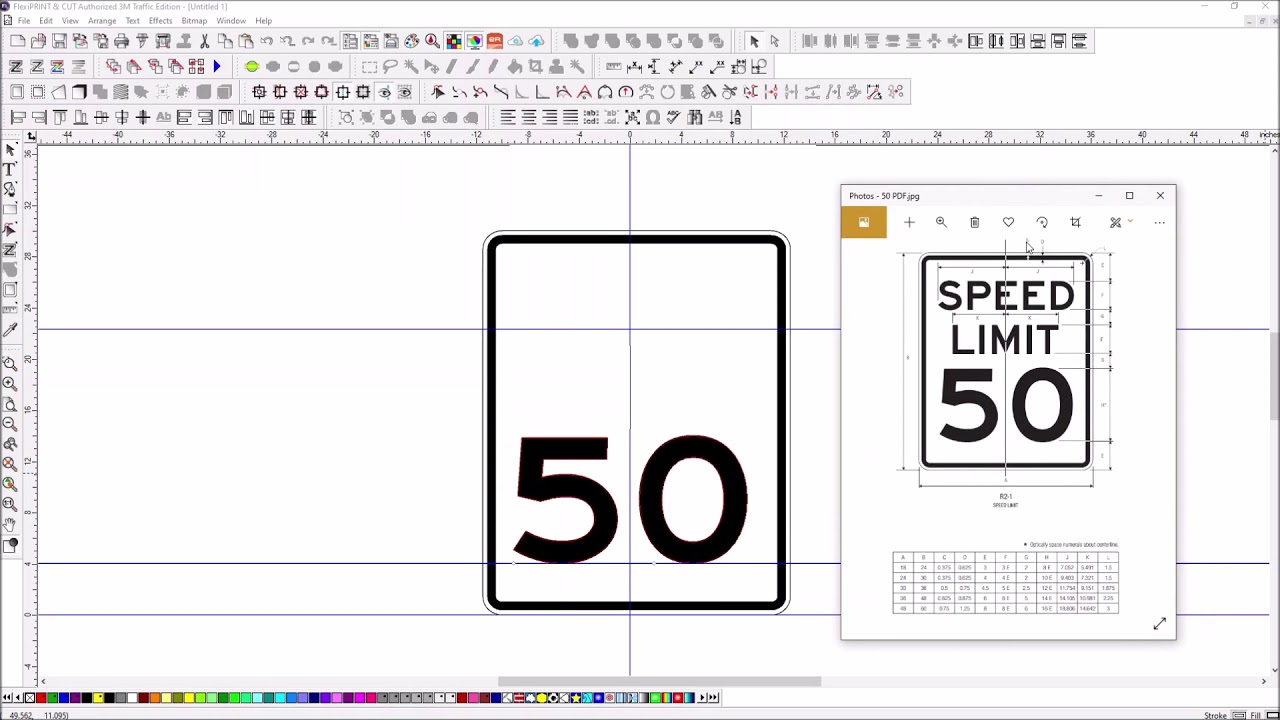Open the Text menu

point(132,20)
